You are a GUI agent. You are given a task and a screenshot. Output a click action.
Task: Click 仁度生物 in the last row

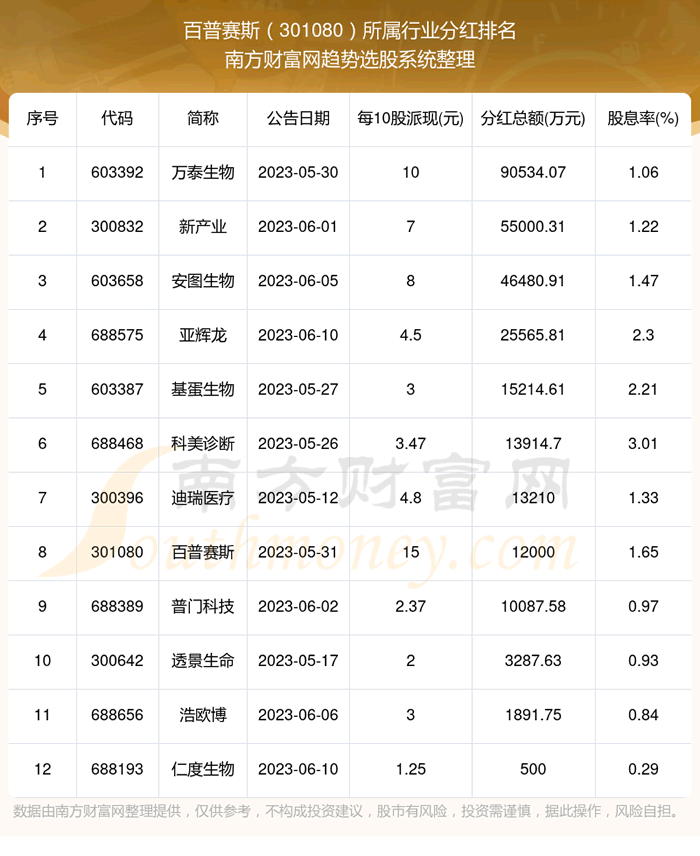(203, 769)
